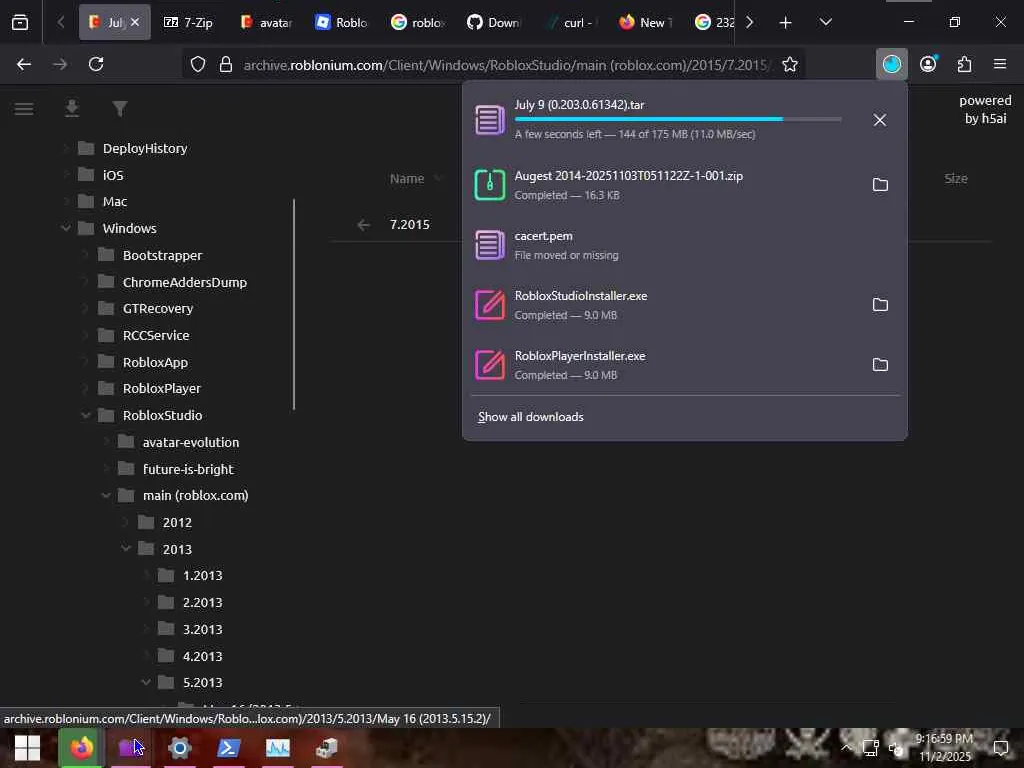
Task: Click the site security padlock icon
Action: pyautogui.click(x=226, y=64)
